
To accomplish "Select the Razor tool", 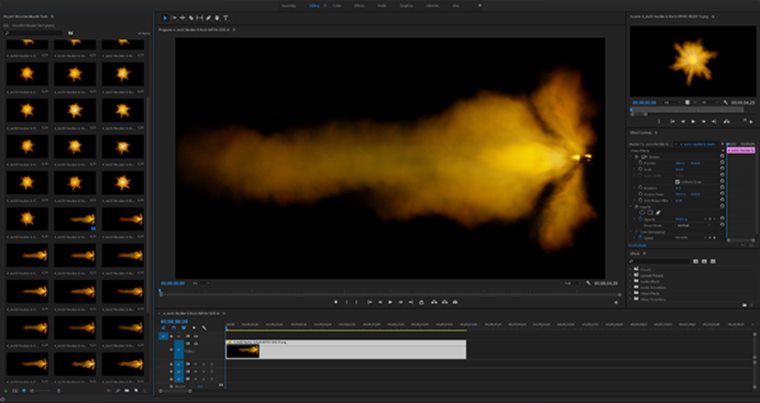I will [x=191, y=18].
